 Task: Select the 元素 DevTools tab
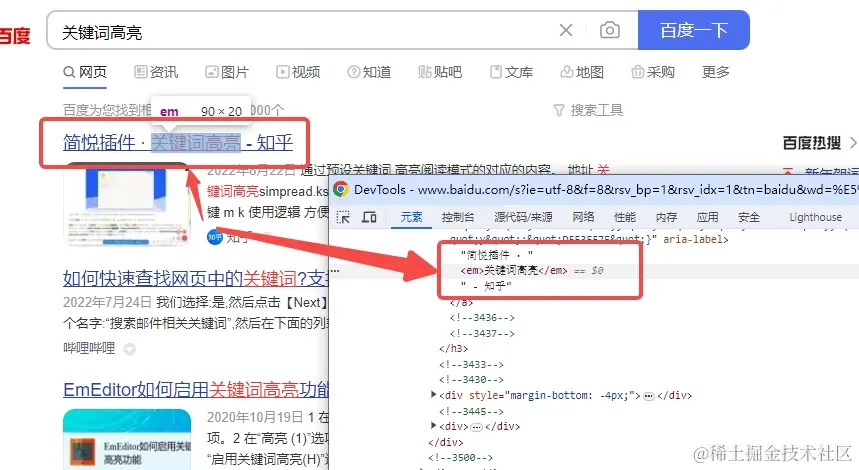click(x=411, y=217)
